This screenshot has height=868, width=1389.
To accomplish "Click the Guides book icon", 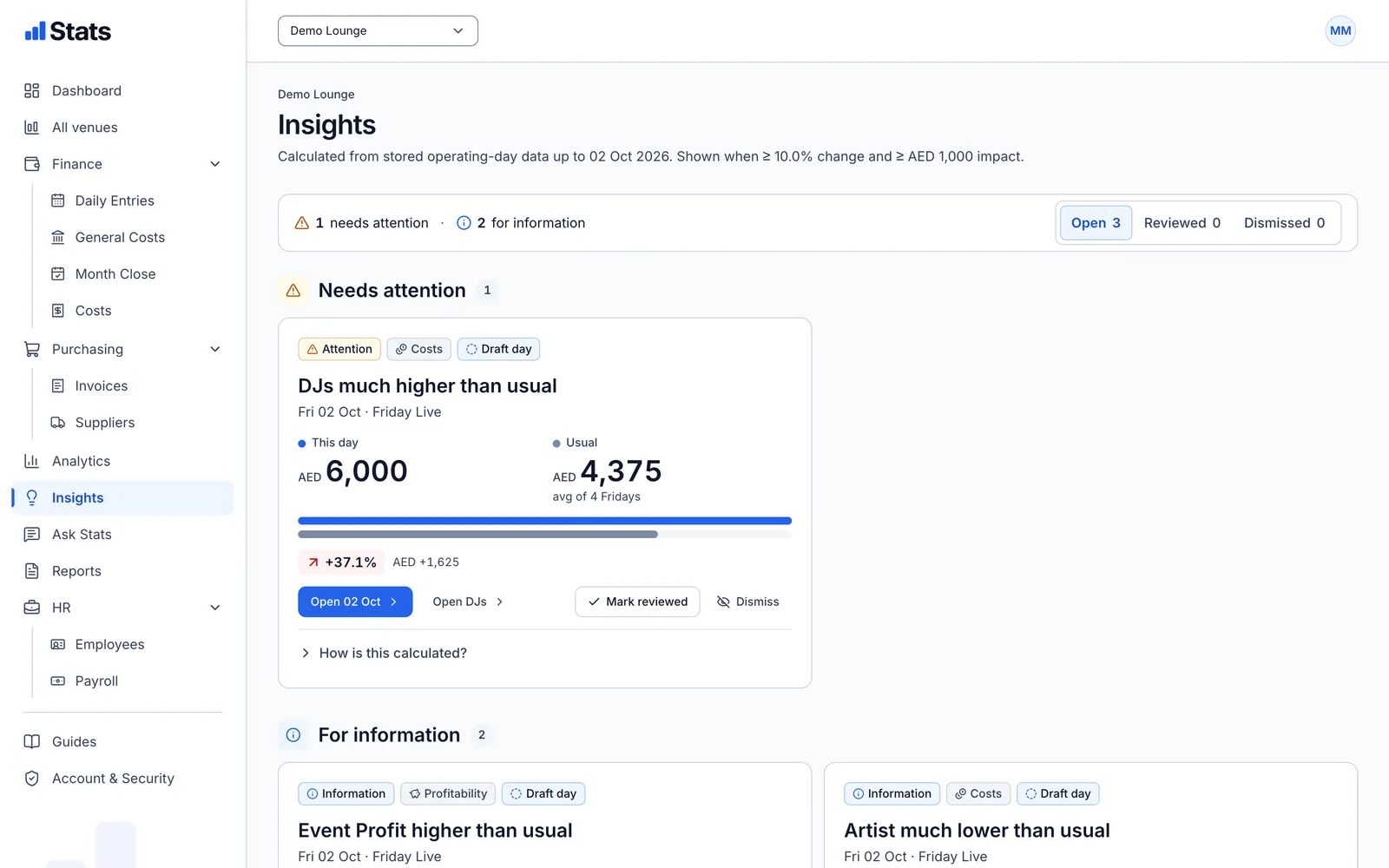I will pos(32,742).
